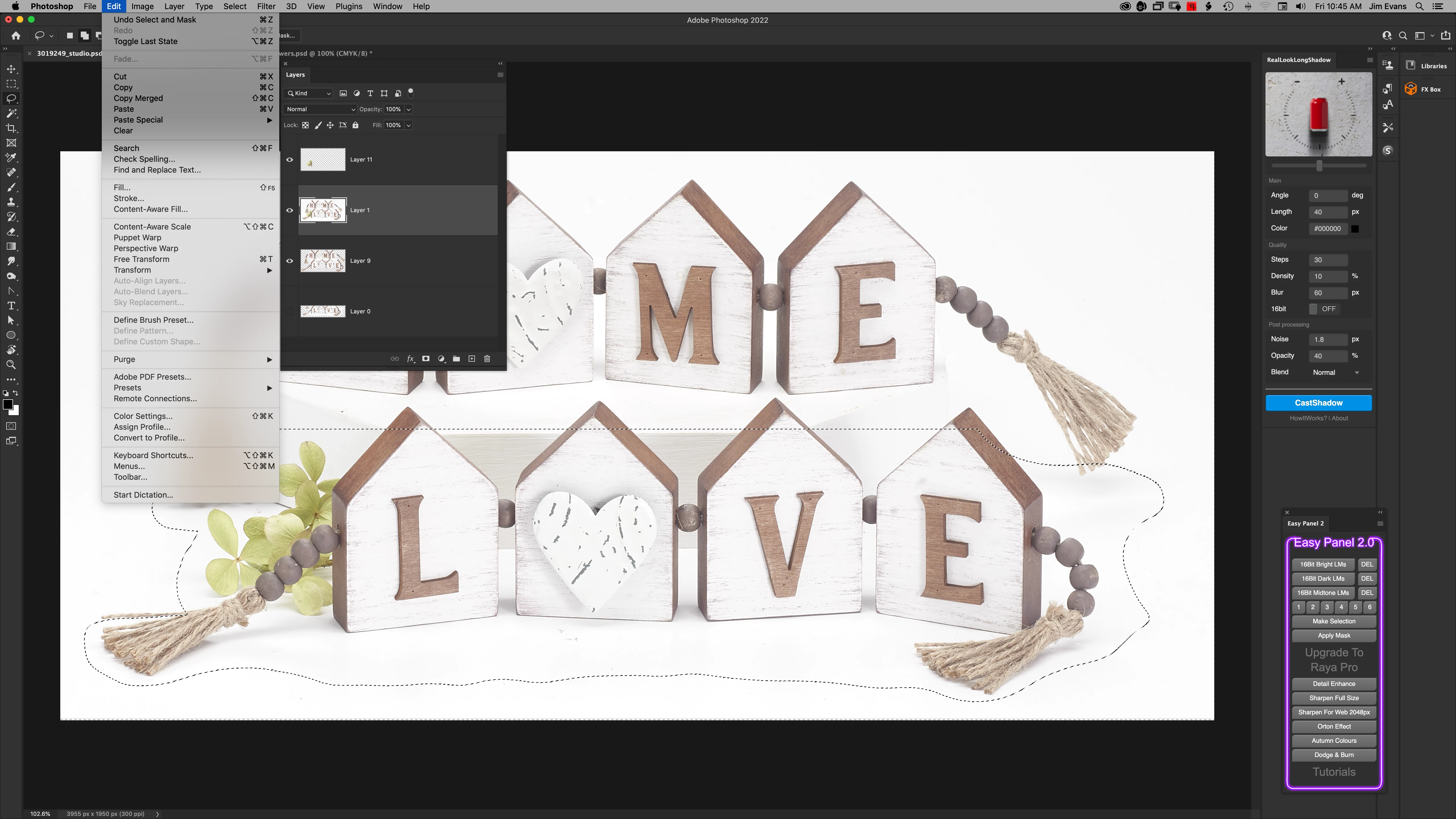The height and width of the screenshot is (819, 1456).
Task: Select the Magic Wand tool
Action: click(11, 114)
